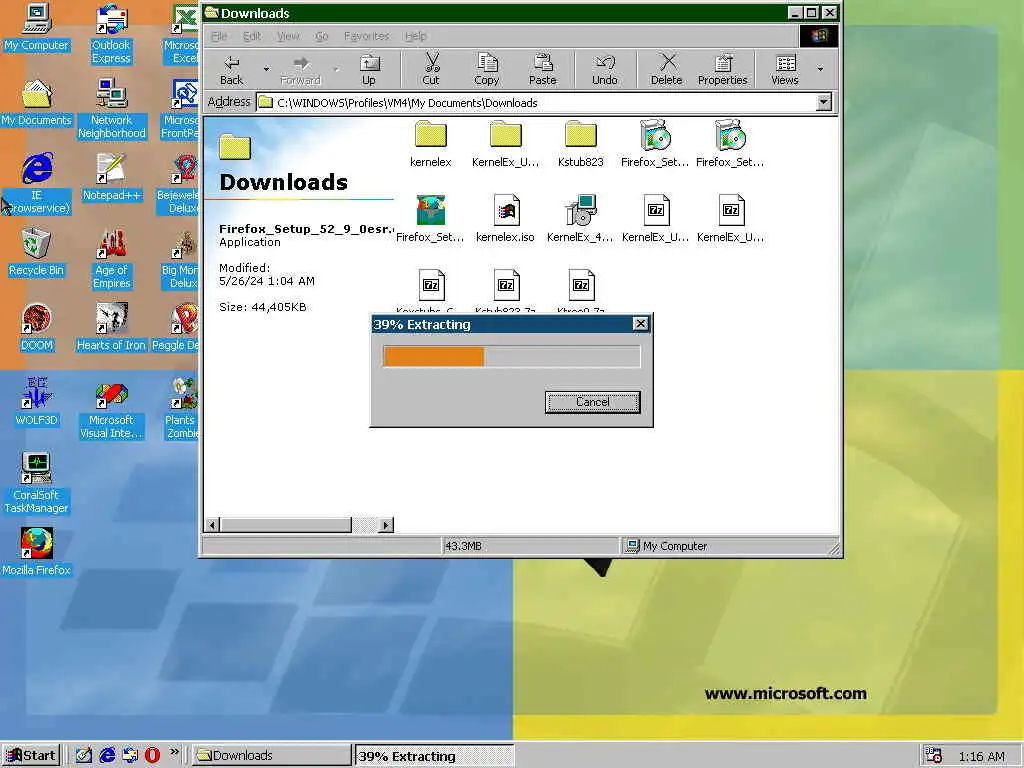
Task: Go up one folder level with Up
Action: point(369,69)
